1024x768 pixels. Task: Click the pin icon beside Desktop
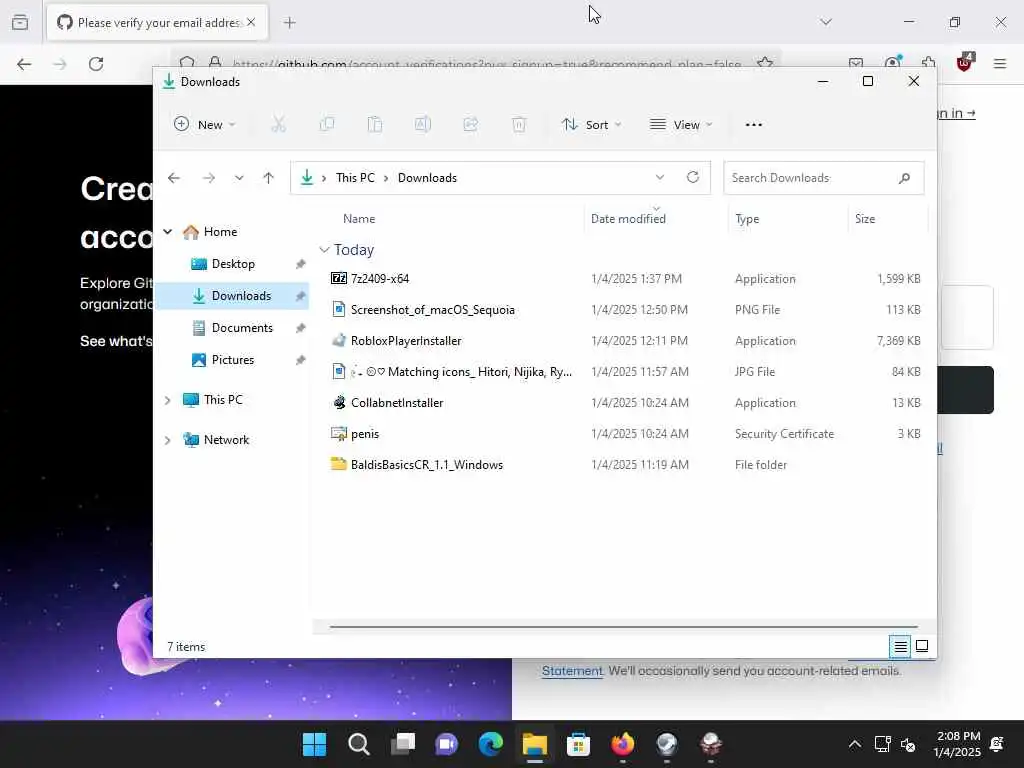pos(300,264)
